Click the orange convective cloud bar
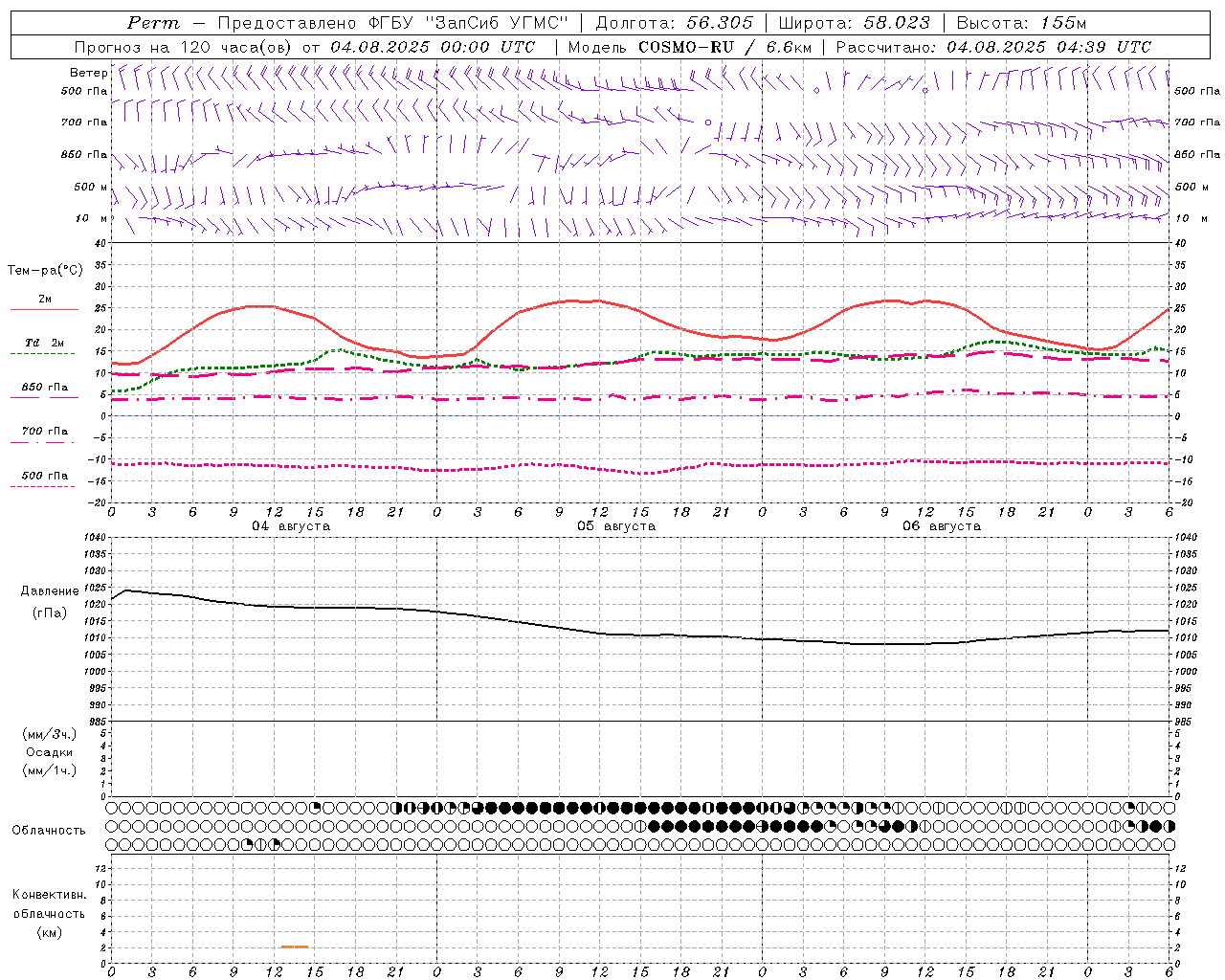 click(295, 947)
